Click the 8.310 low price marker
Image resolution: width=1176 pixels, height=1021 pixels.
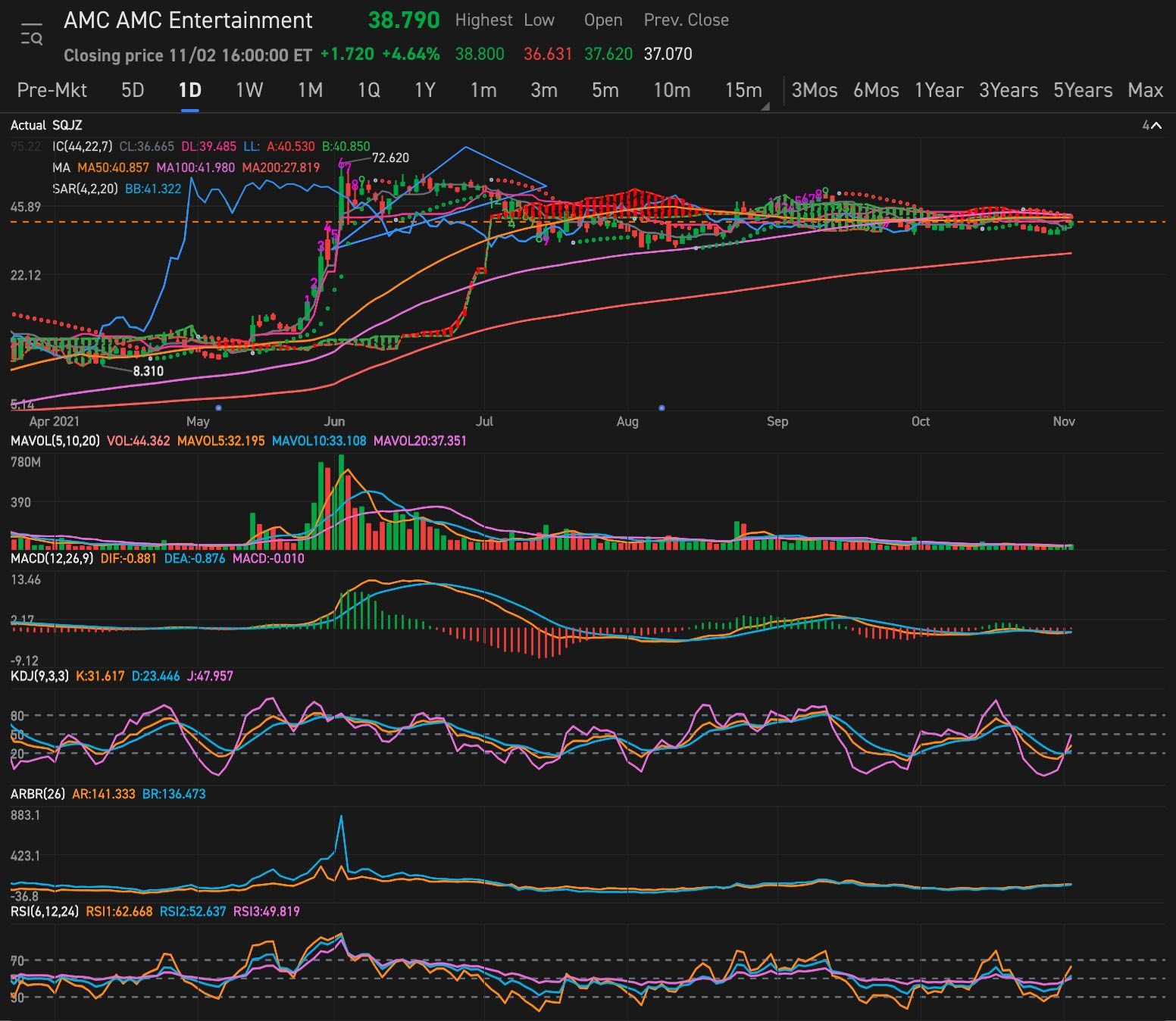149,371
